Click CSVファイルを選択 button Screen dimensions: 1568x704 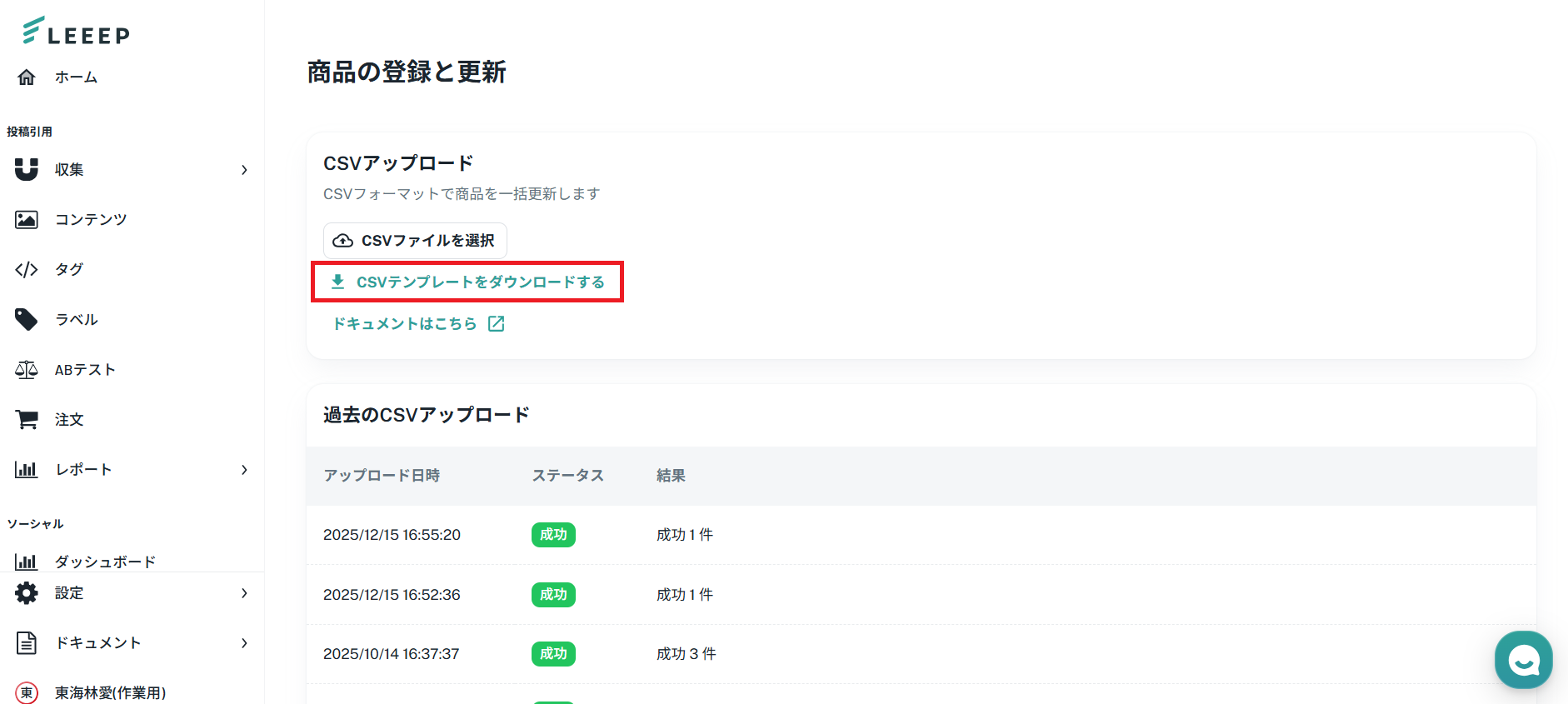point(415,241)
